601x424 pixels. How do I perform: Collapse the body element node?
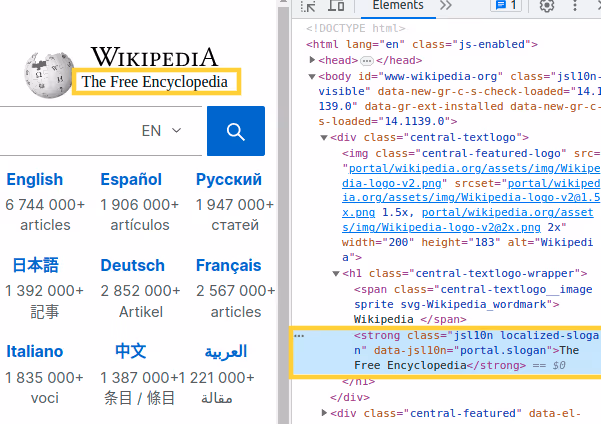pyautogui.click(x=312, y=77)
